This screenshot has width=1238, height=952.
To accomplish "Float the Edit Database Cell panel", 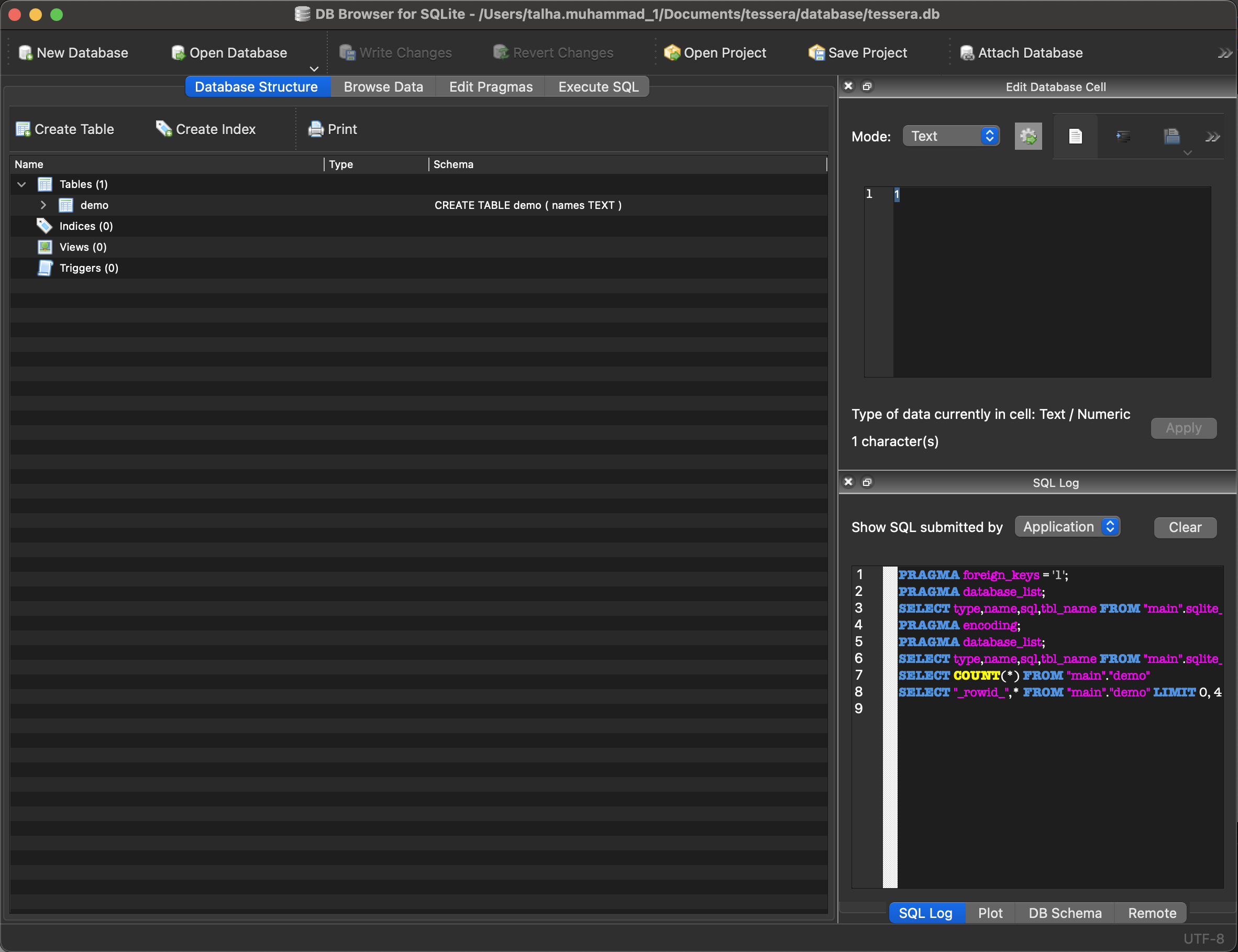I will pyautogui.click(x=867, y=87).
